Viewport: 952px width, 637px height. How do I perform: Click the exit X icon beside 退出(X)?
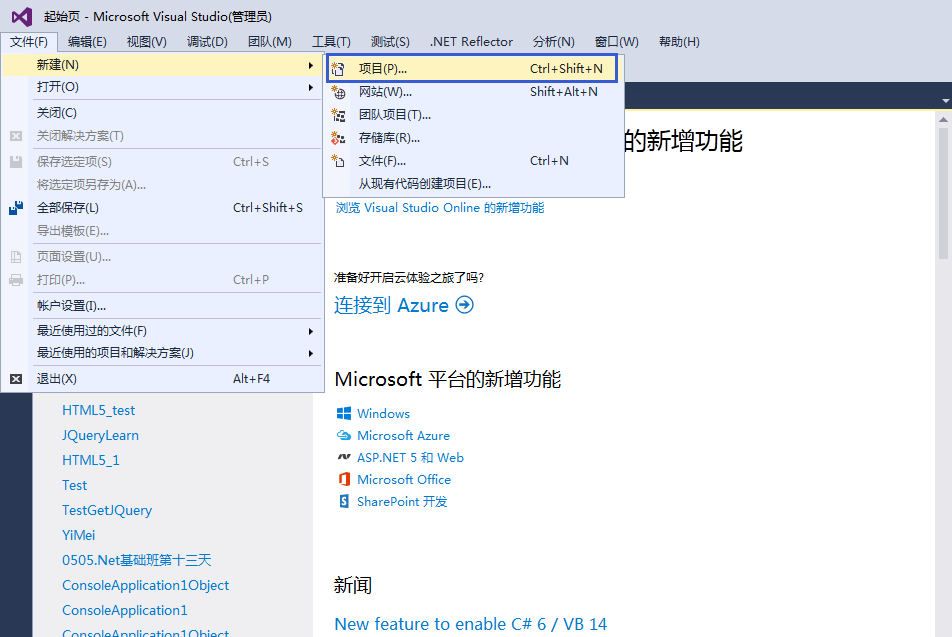(x=16, y=379)
